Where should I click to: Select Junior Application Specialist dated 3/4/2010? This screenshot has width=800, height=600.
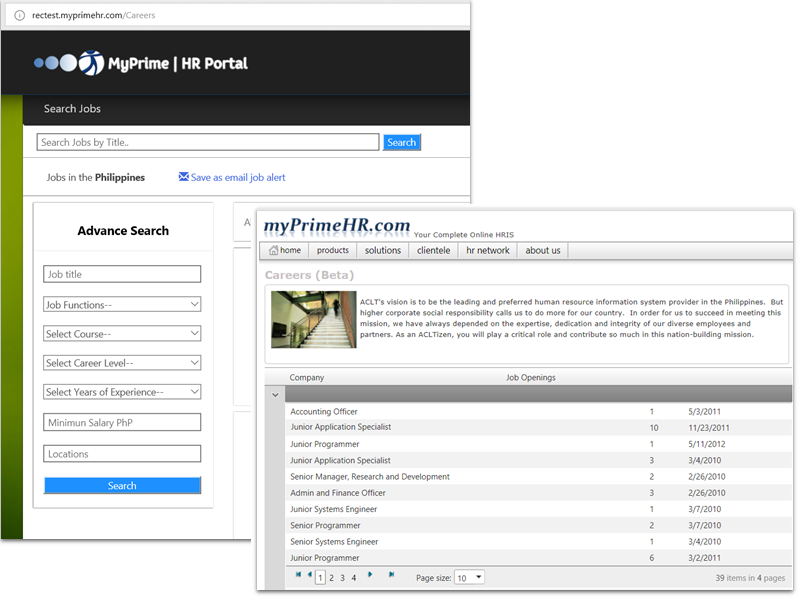pos(538,460)
